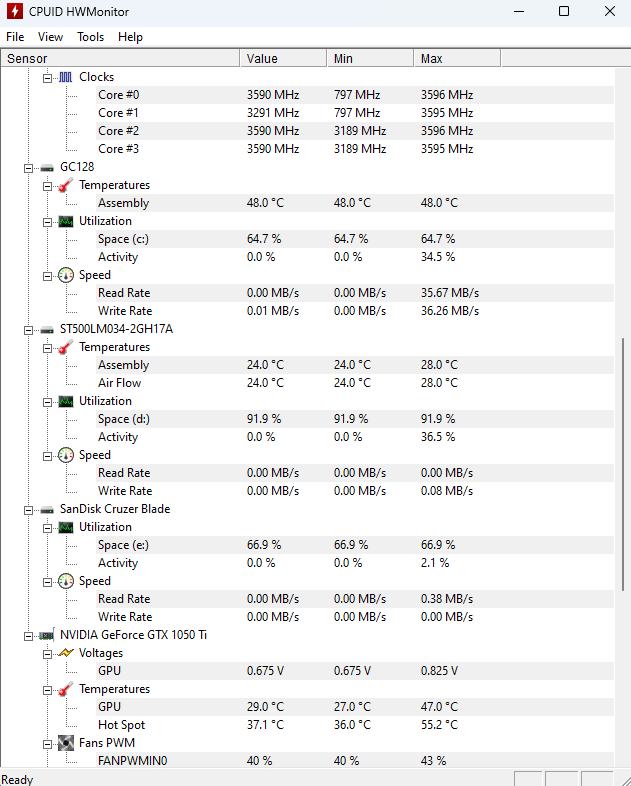Open the File menu

pos(15,37)
